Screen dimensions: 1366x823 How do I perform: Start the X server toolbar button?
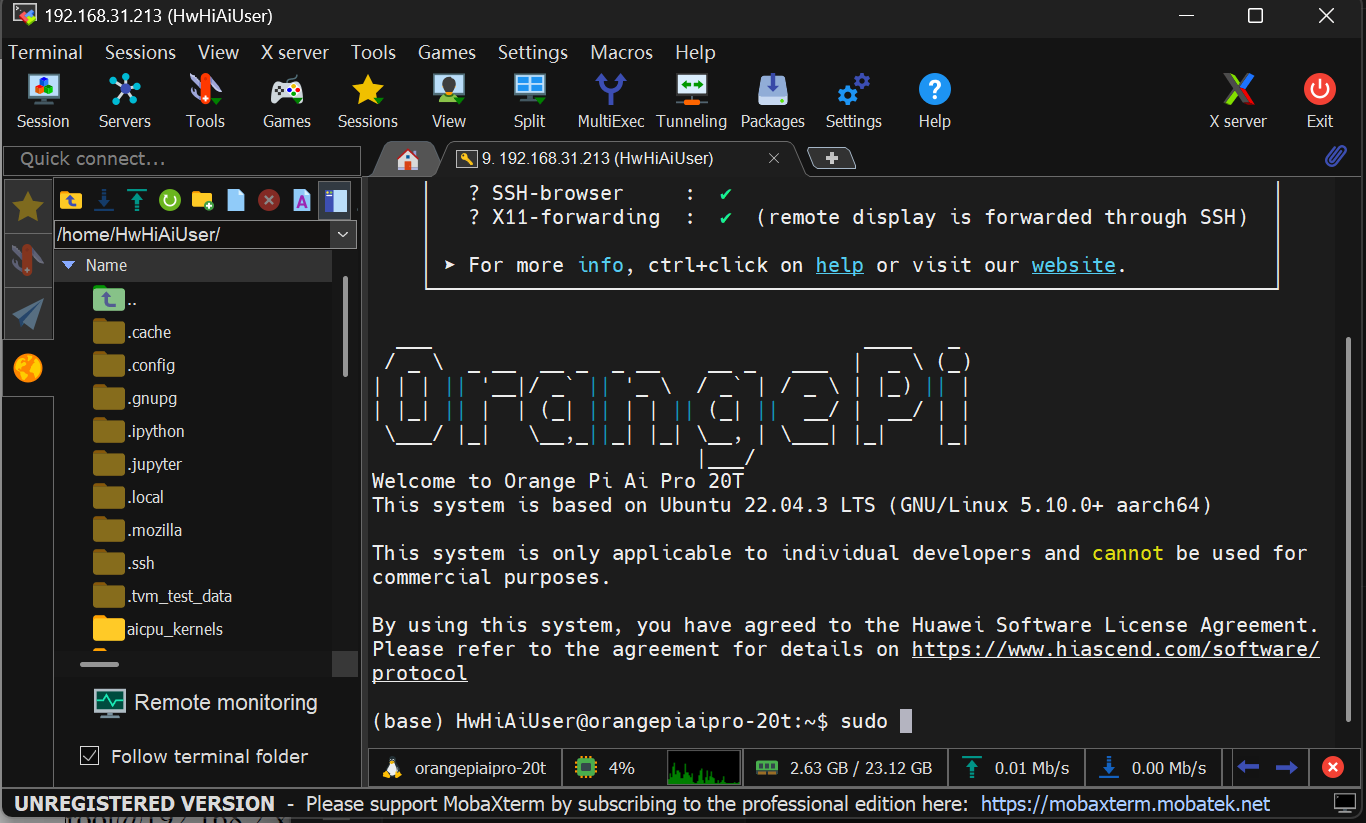1237,101
